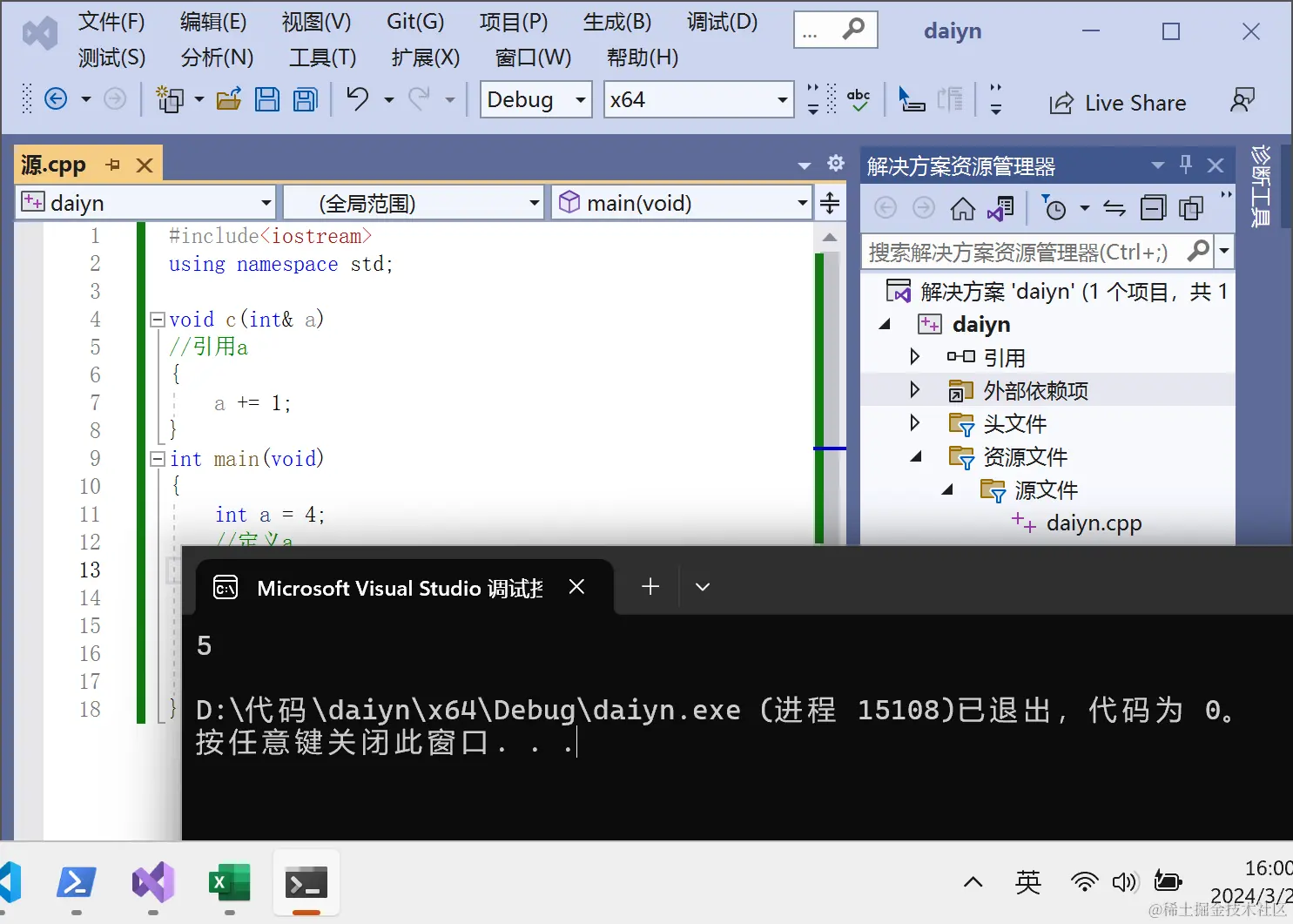Sync with active document icon
The image size is (1293, 924).
point(1115,208)
